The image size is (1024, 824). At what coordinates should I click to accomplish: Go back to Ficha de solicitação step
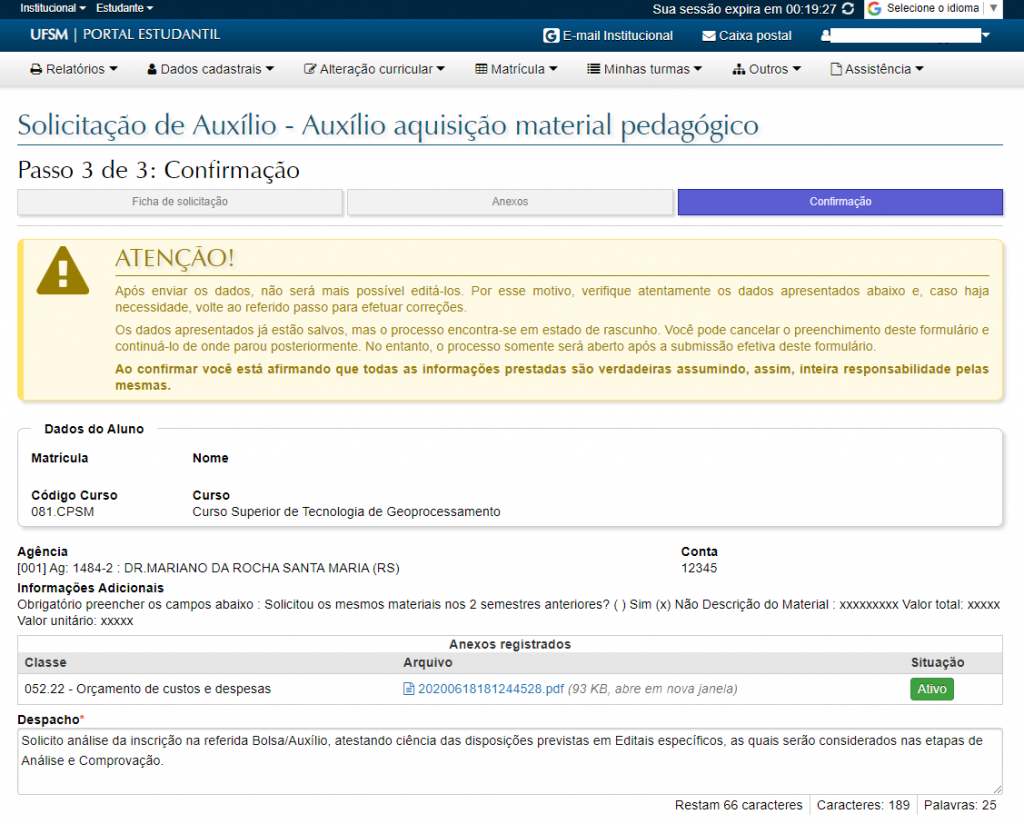[x=180, y=202]
